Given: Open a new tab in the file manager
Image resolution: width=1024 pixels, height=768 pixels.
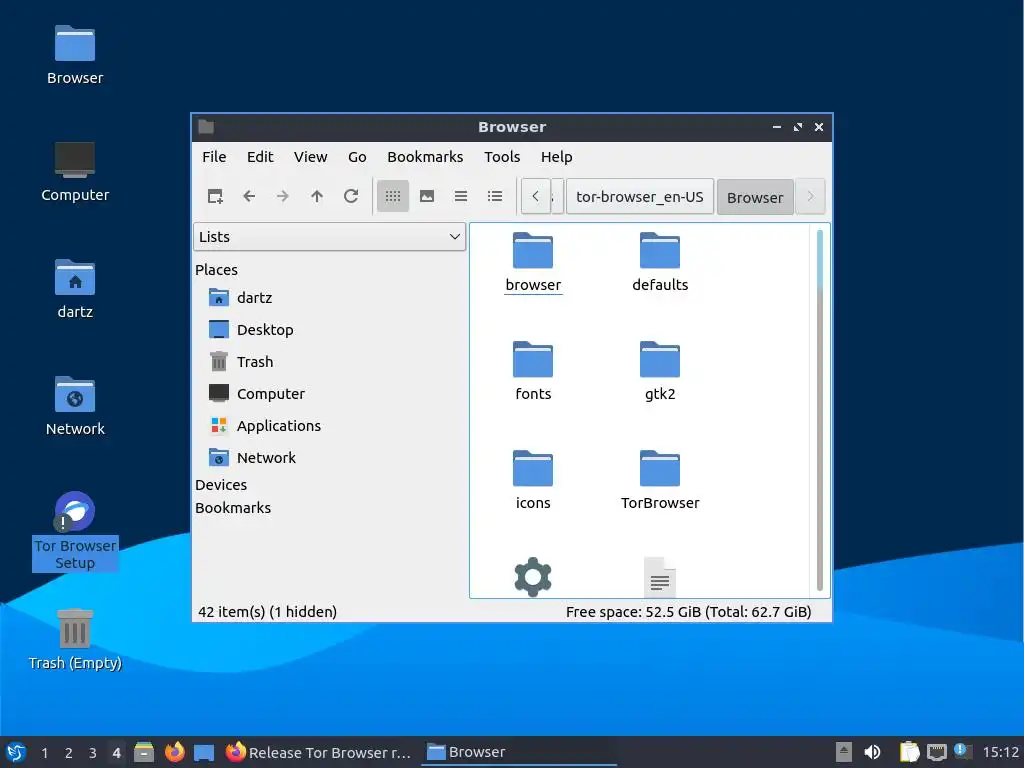Looking at the screenshot, I should point(215,196).
